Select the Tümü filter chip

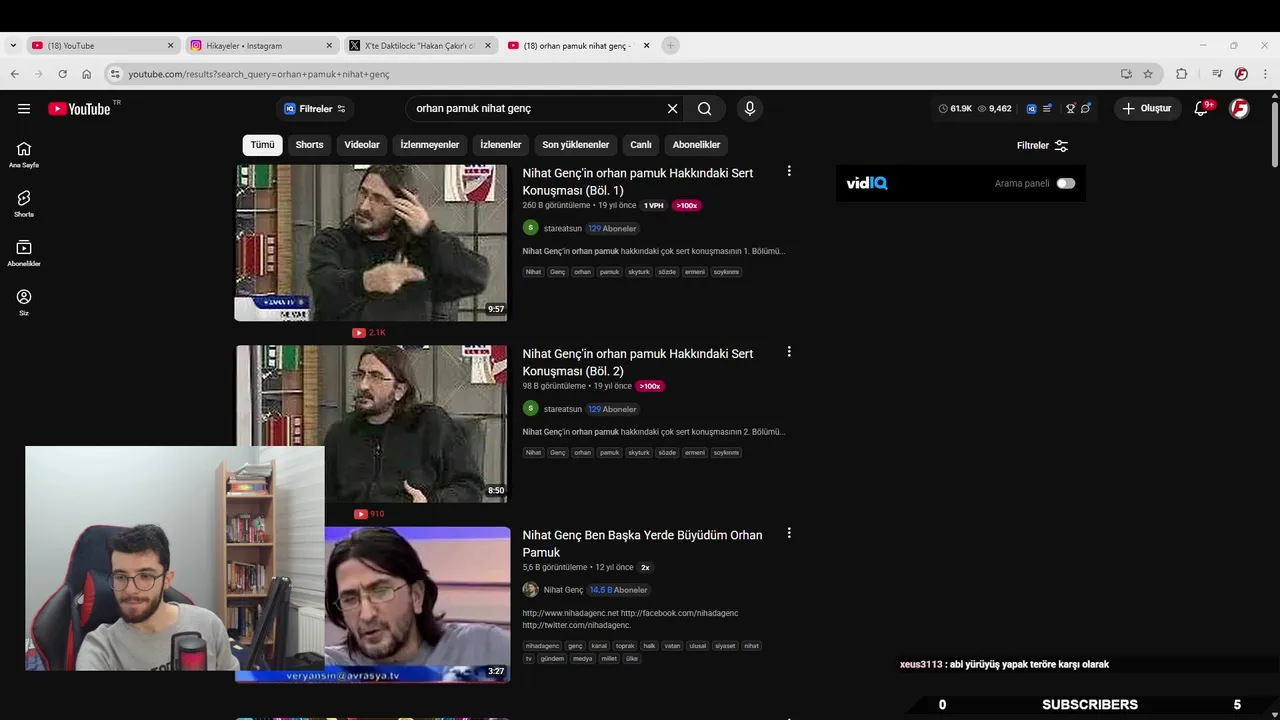tap(262, 145)
